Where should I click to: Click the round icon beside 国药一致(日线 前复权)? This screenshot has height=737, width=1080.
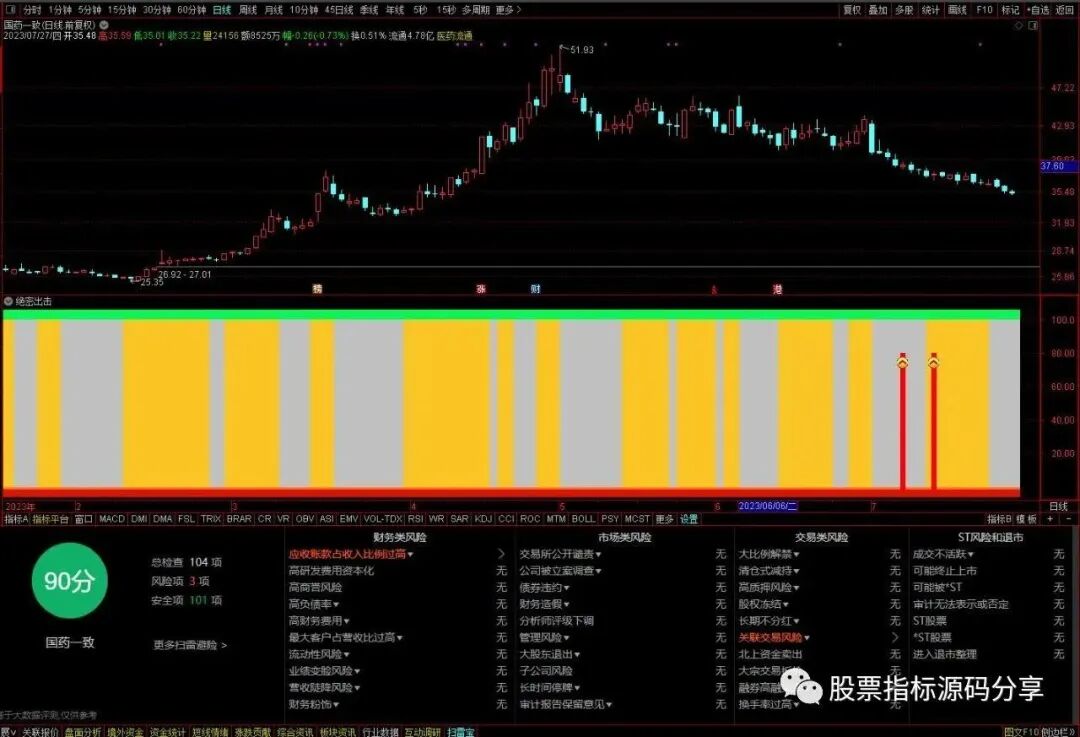(x=103, y=25)
